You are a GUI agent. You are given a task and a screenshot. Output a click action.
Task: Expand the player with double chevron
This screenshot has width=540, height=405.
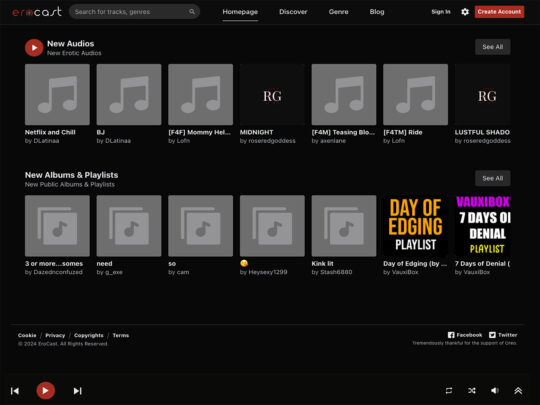click(x=518, y=391)
